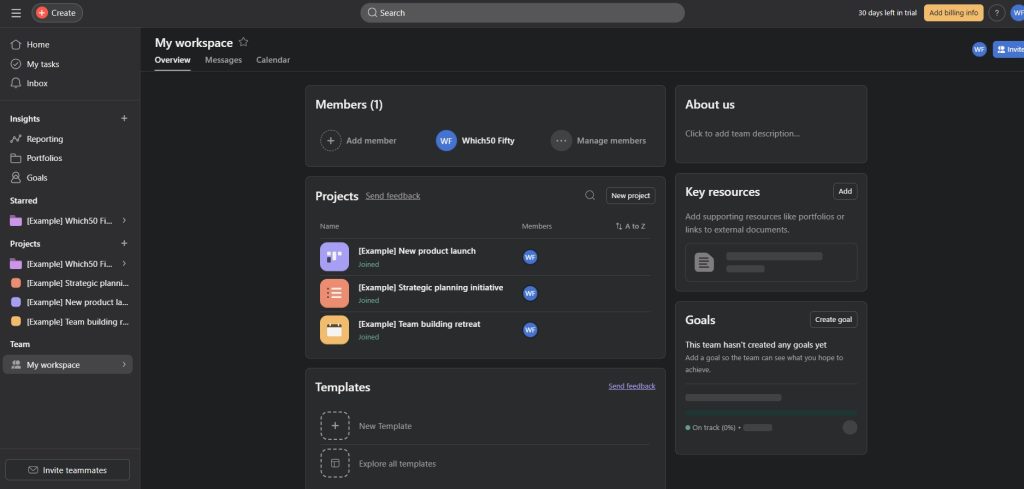1024x489 pixels.
Task: Search projects with the magnifier icon
Action: click(590, 196)
